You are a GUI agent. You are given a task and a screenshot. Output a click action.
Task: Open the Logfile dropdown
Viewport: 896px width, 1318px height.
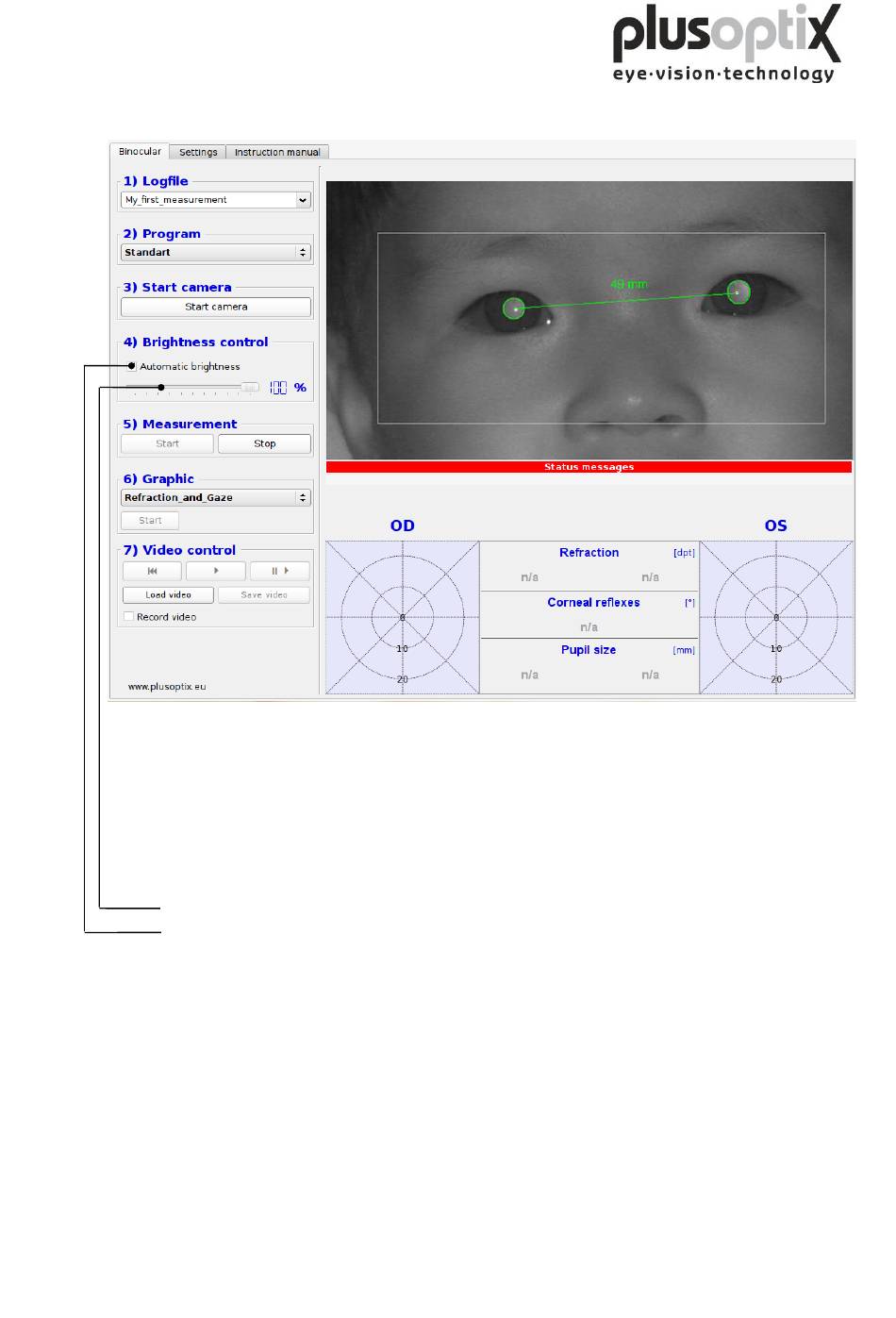(216, 200)
